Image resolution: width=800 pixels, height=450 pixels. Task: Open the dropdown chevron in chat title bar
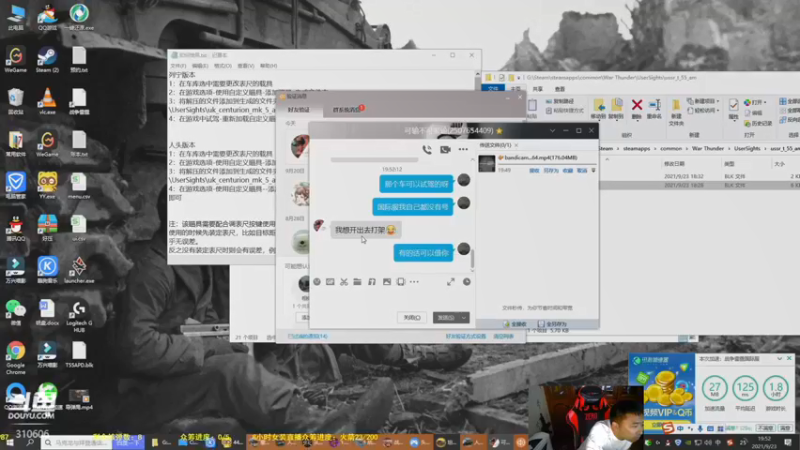pyautogui.click(x=552, y=131)
